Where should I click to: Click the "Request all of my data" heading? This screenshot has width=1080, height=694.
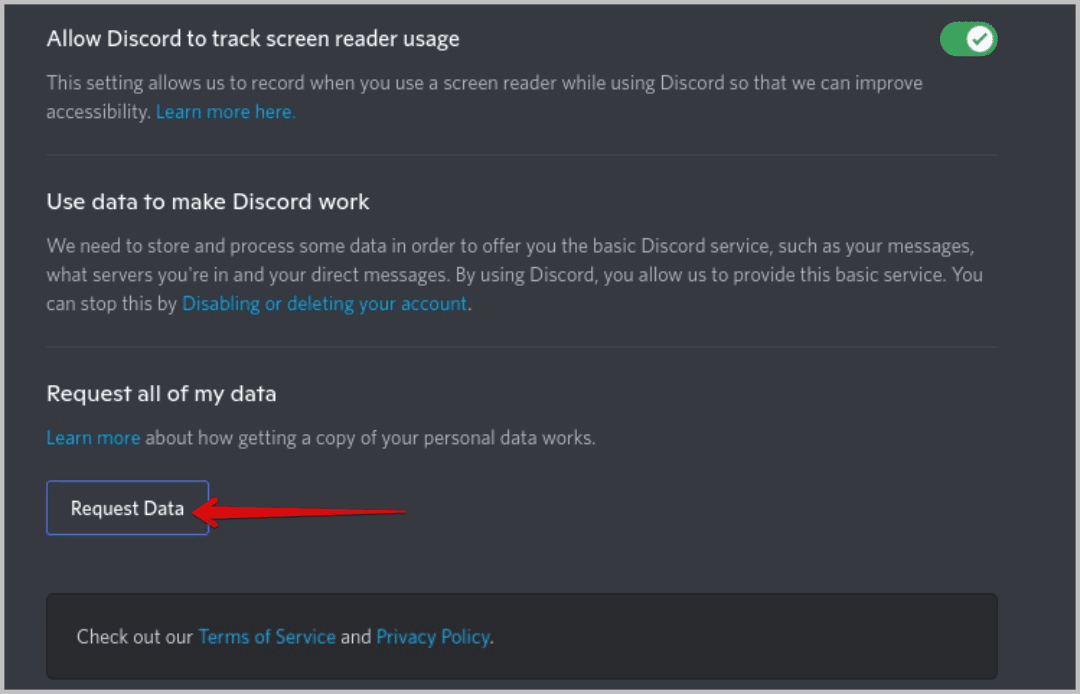pyautogui.click(x=161, y=394)
